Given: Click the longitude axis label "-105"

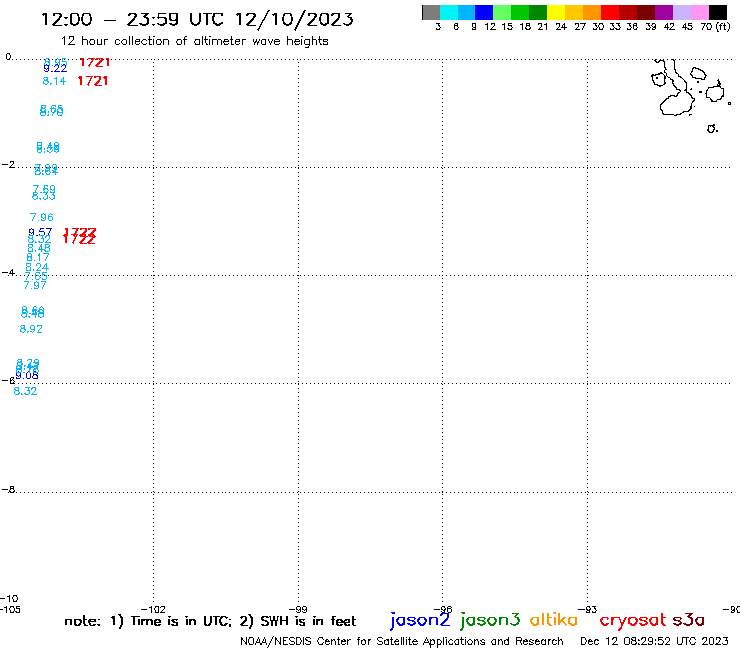Looking at the screenshot, I should click(10, 609).
